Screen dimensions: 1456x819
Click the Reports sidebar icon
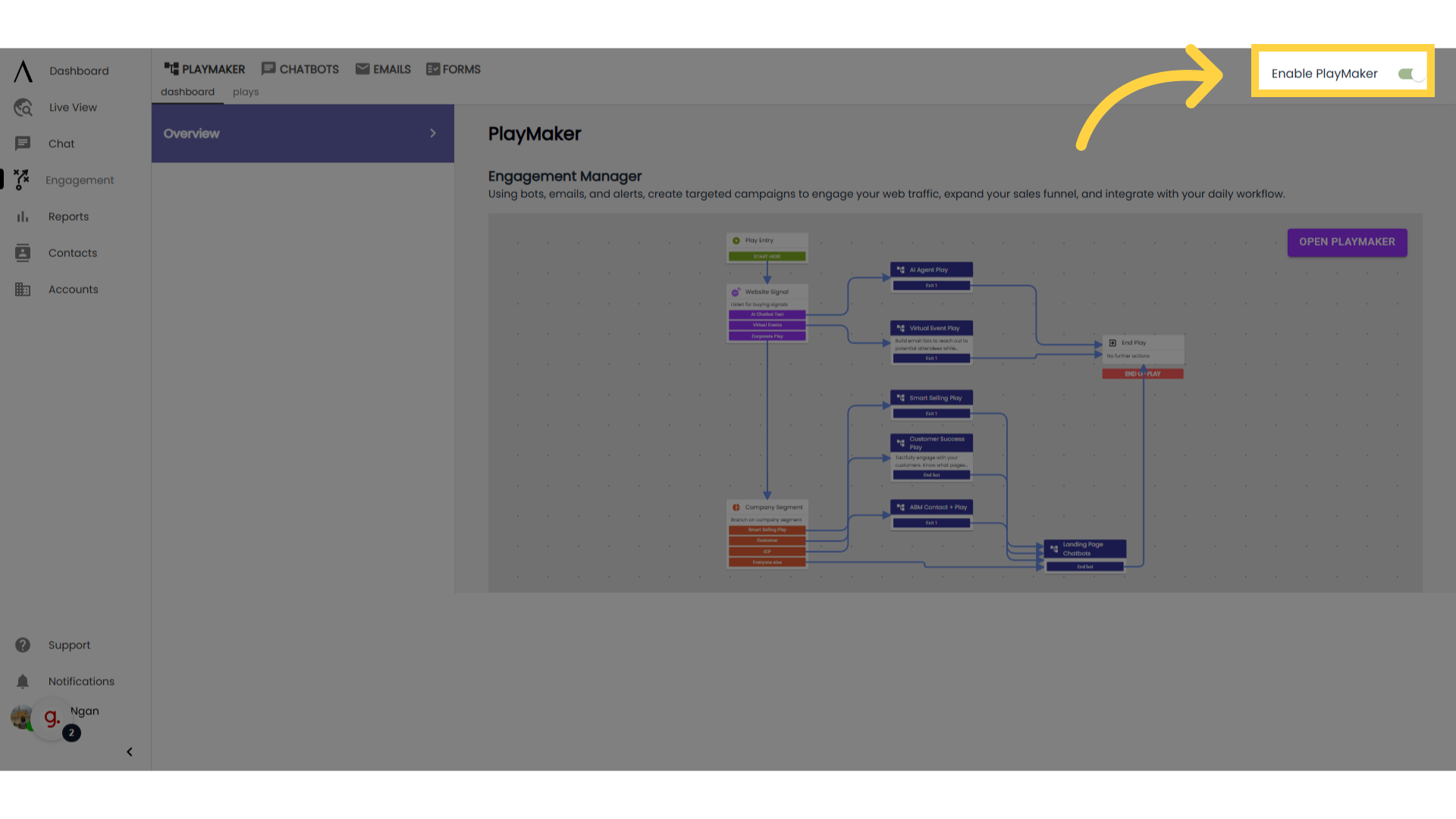pyautogui.click(x=23, y=216)
